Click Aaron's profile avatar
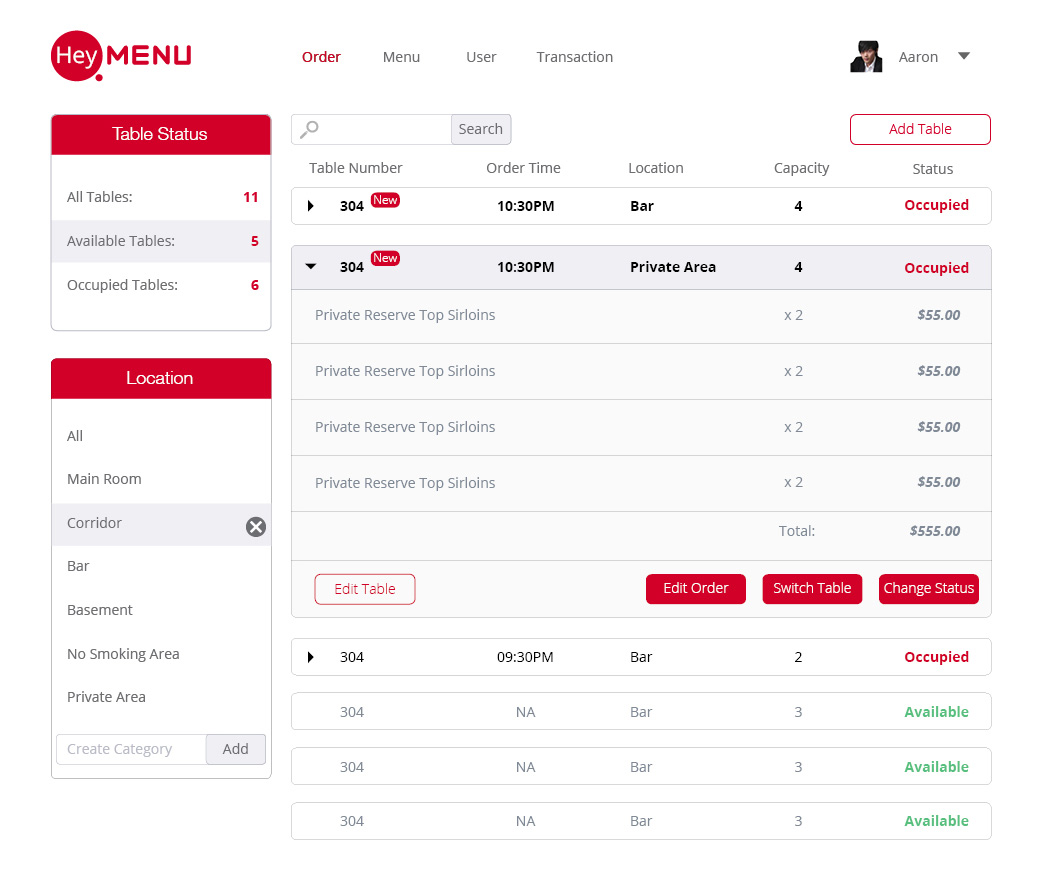The width and height of the screenshot is (1042, 882). coord(866,57)
